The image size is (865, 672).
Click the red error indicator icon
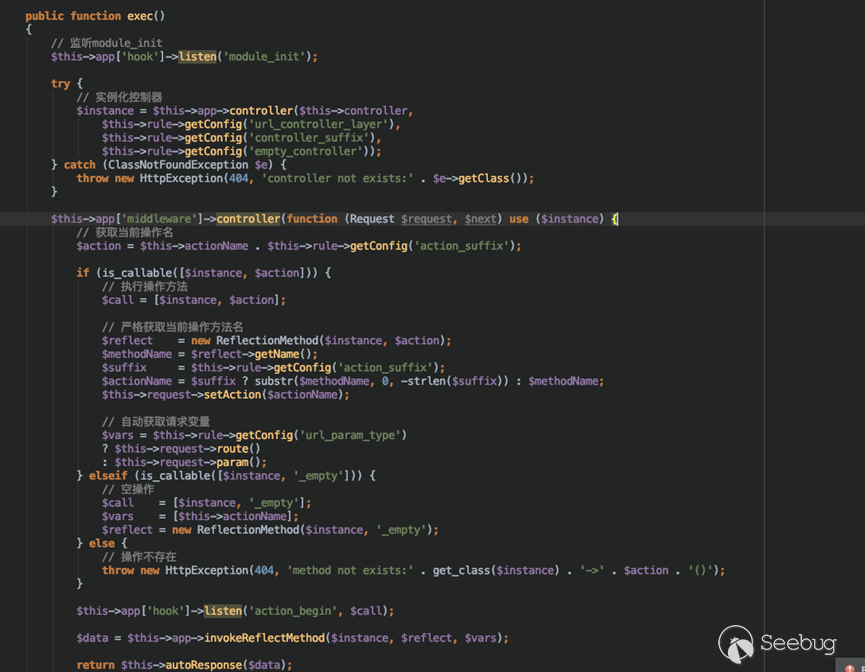tap(849, 667)
